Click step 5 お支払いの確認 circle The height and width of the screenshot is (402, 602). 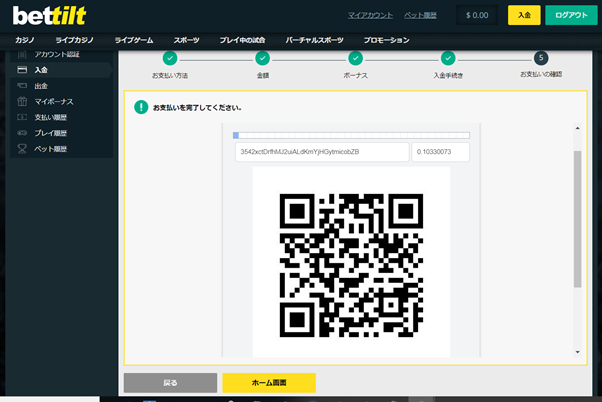coord(541,58)
